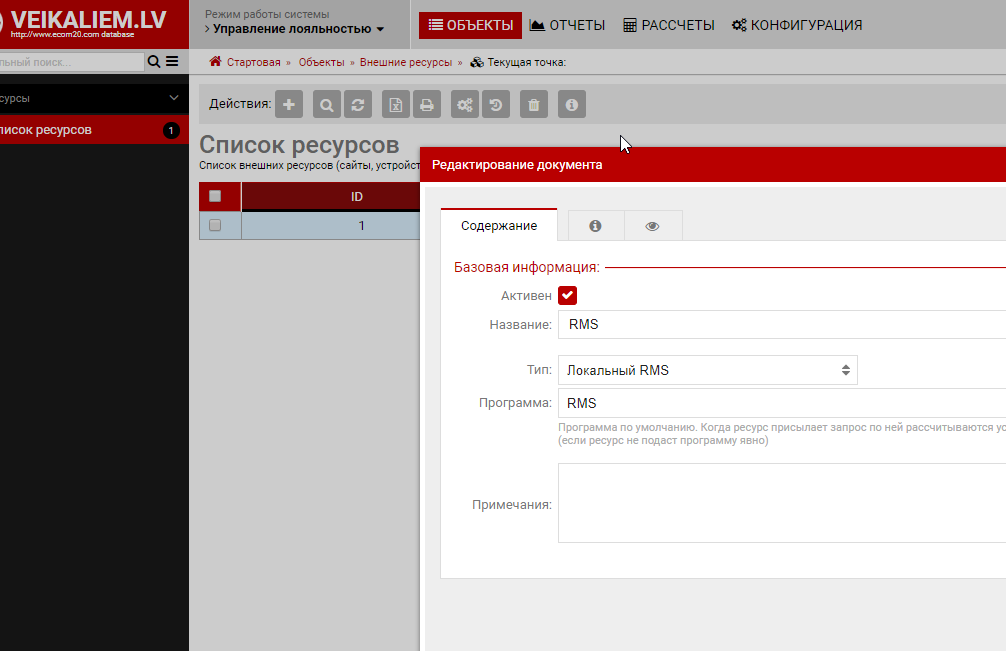This screenshot has width=1006, height=651.
Task: Click the add (plus) action icon
Action: pyautogui.click(x=289, y=104)
